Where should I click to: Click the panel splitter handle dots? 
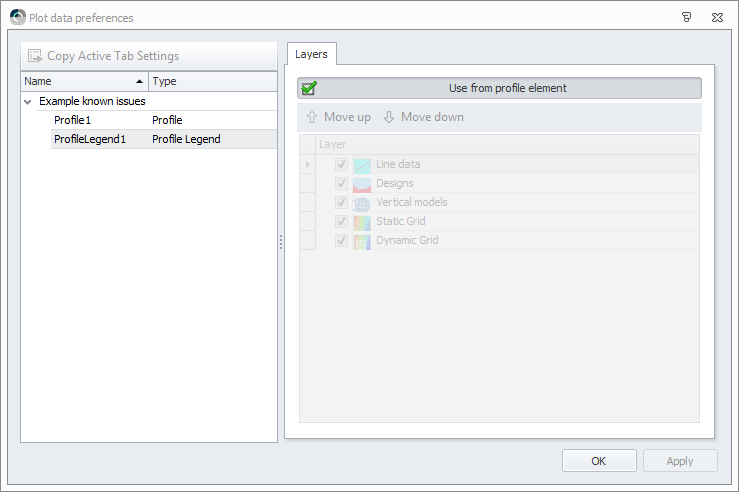tap(281, 242)
